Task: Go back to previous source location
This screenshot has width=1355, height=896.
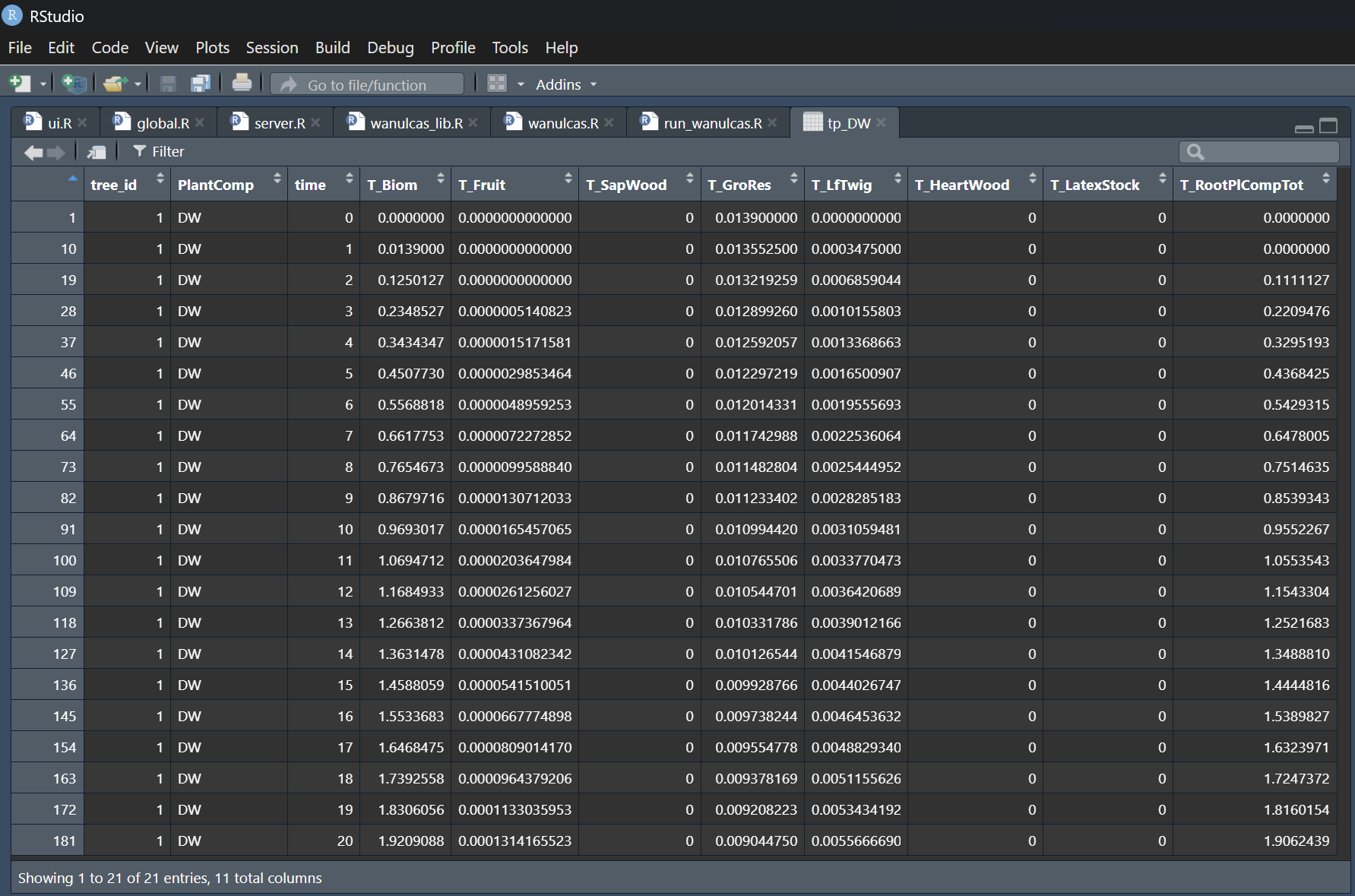Action: [33, 152]
